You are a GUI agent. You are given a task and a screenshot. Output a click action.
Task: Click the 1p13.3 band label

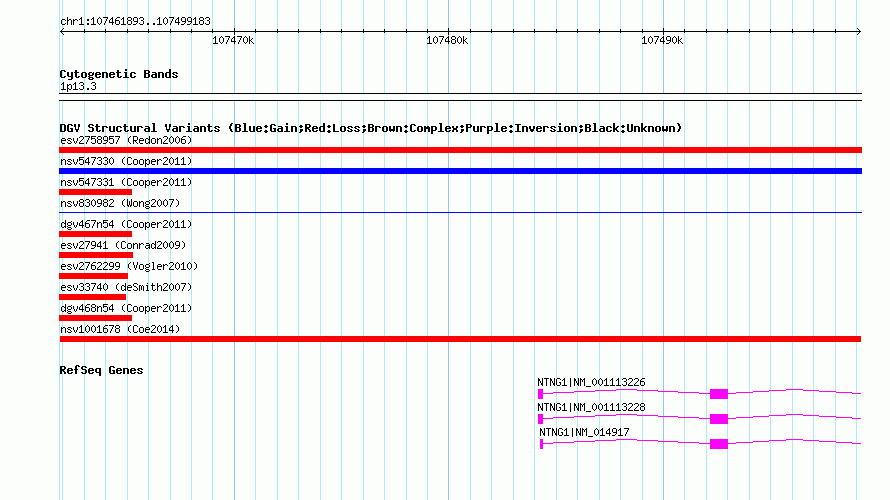[78, 87]
